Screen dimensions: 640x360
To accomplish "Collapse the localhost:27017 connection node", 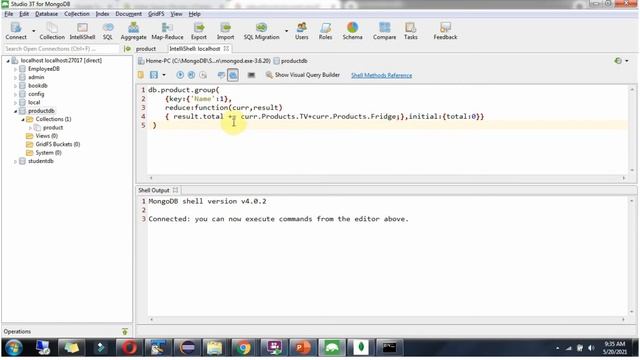I will pos(8,60).
